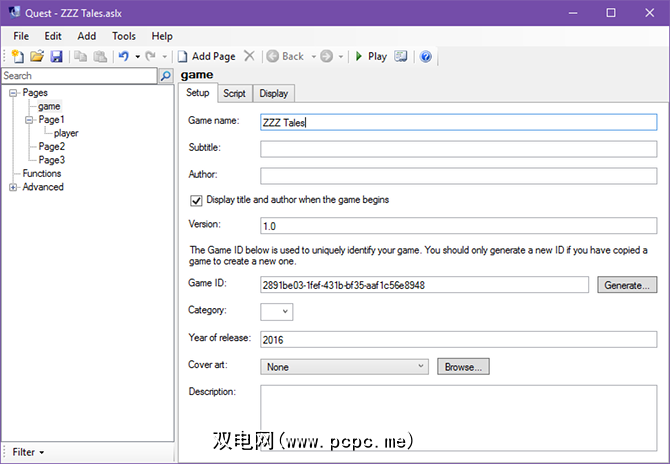Open the Category dropdown
The height and width of the screenshot is (464, 670).
click(277, 312)
